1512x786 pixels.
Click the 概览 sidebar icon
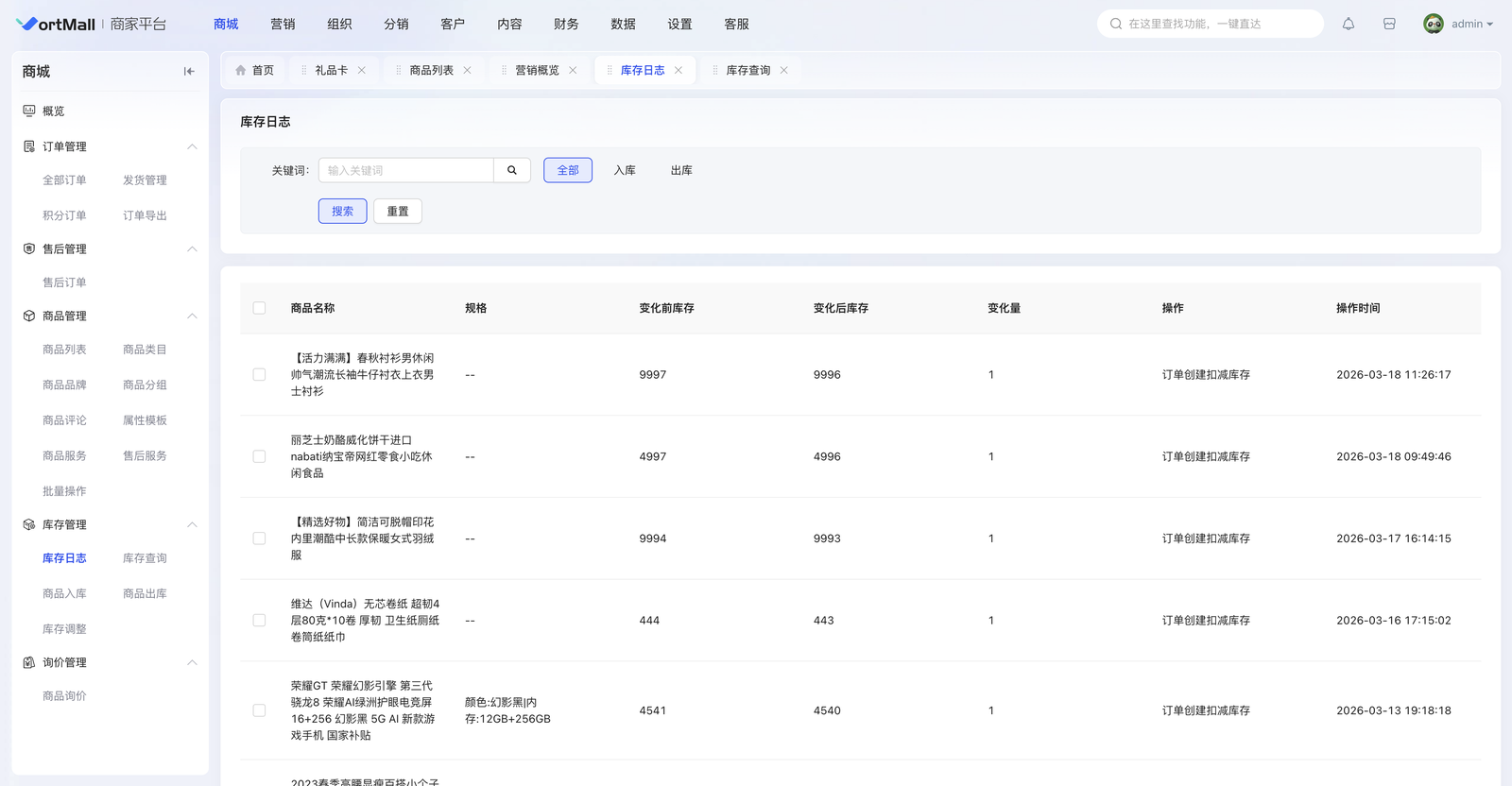tap(29, 111)
